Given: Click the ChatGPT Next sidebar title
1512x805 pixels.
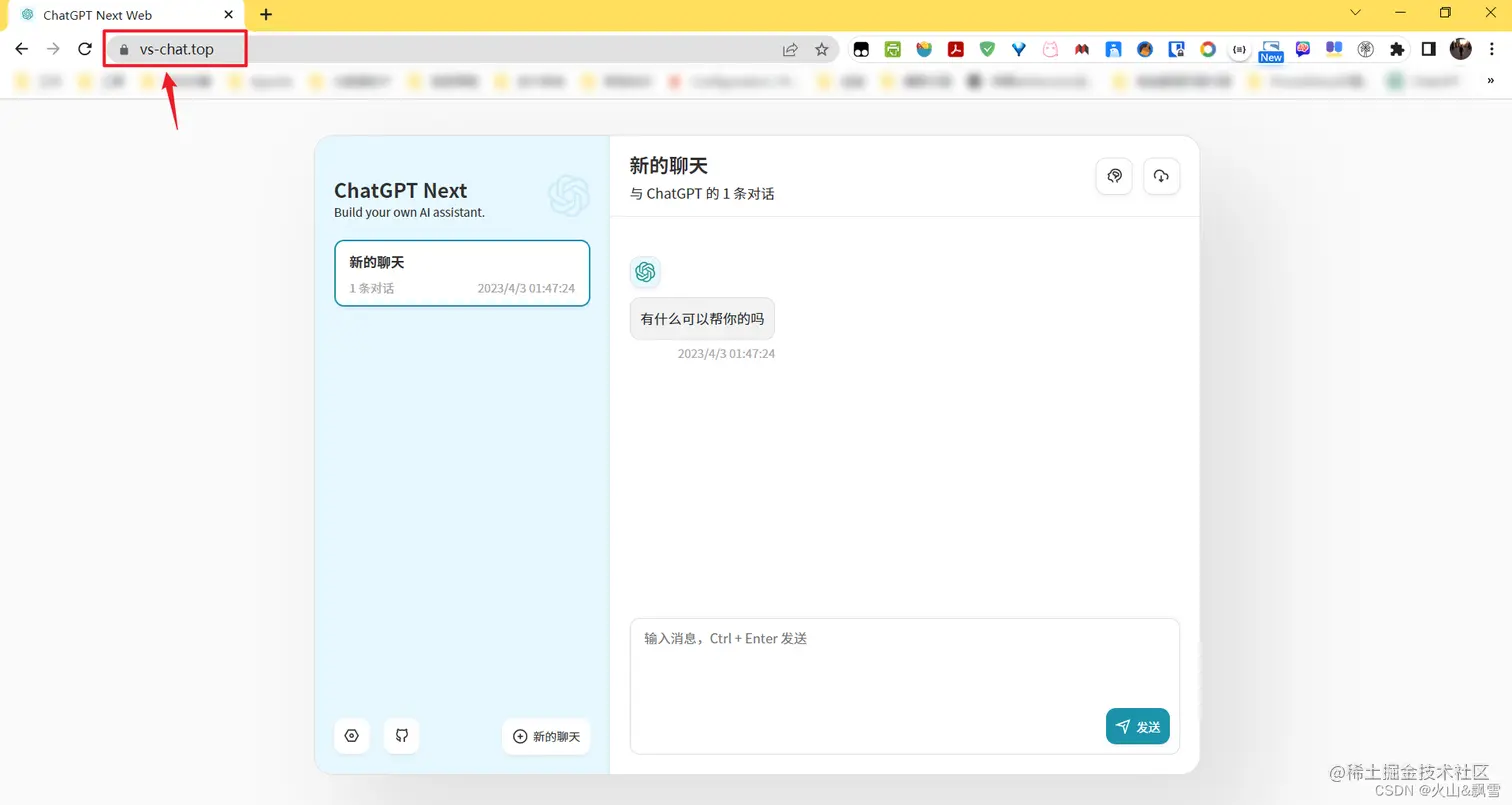Looking at the screenshot, I should pos(400,191).
